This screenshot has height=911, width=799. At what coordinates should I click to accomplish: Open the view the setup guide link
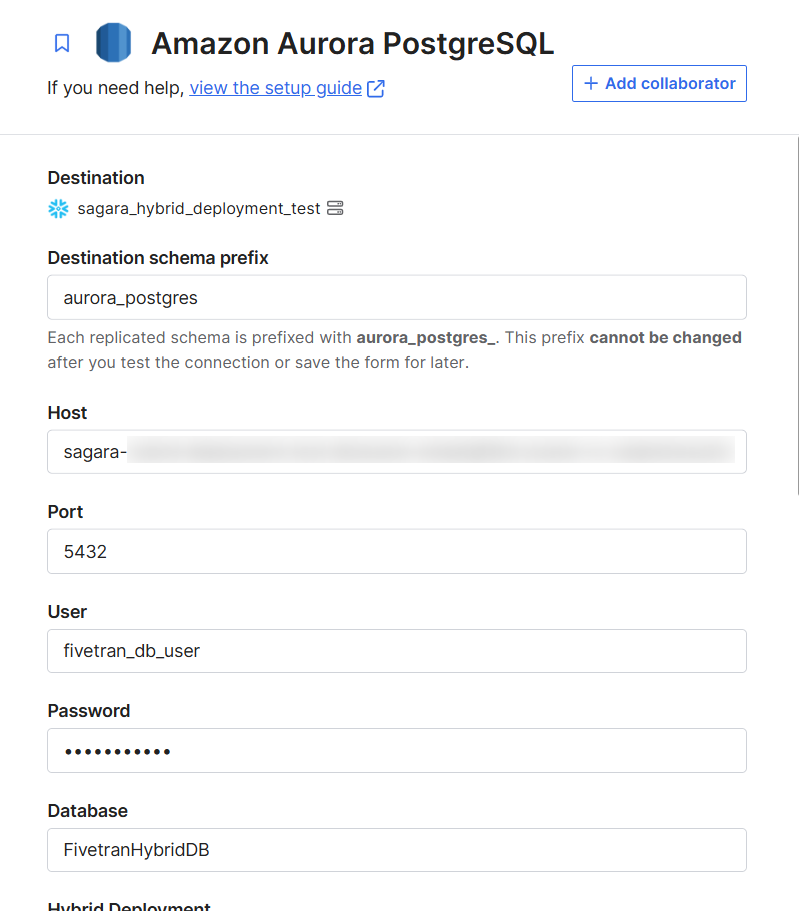point(275,88)
